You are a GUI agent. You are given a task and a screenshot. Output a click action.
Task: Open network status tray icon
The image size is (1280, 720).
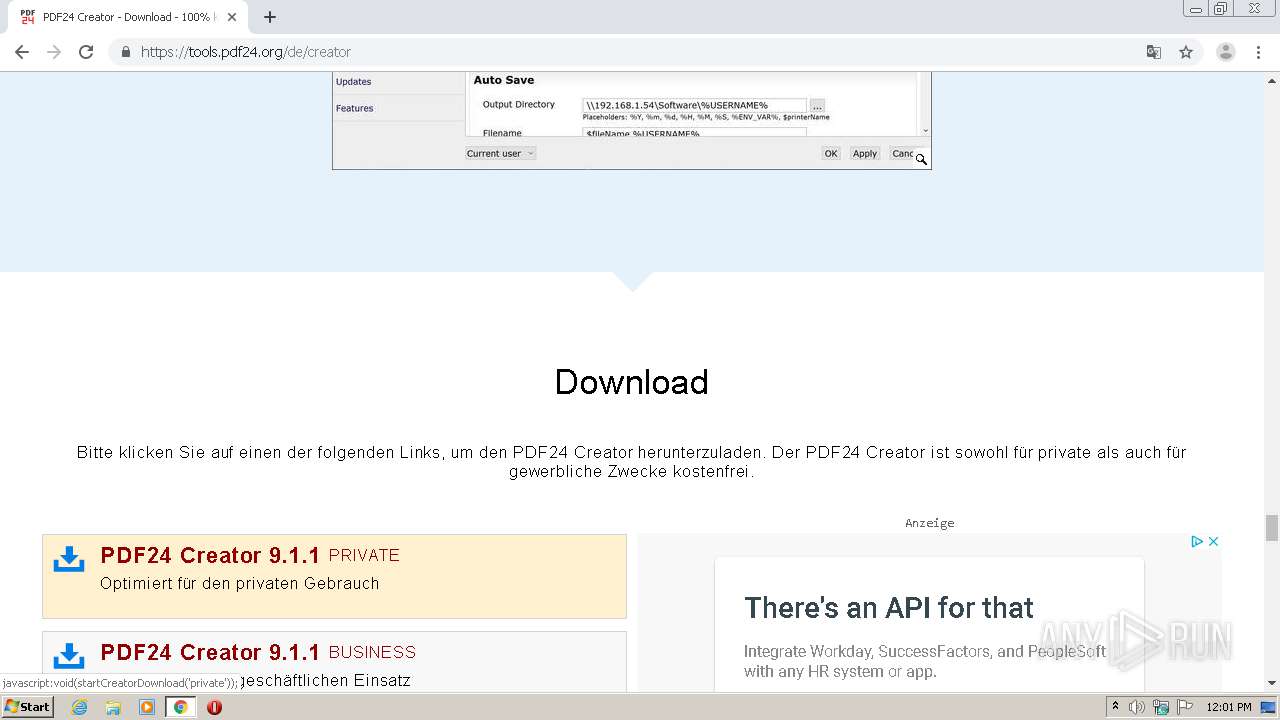coord(1161,707)
